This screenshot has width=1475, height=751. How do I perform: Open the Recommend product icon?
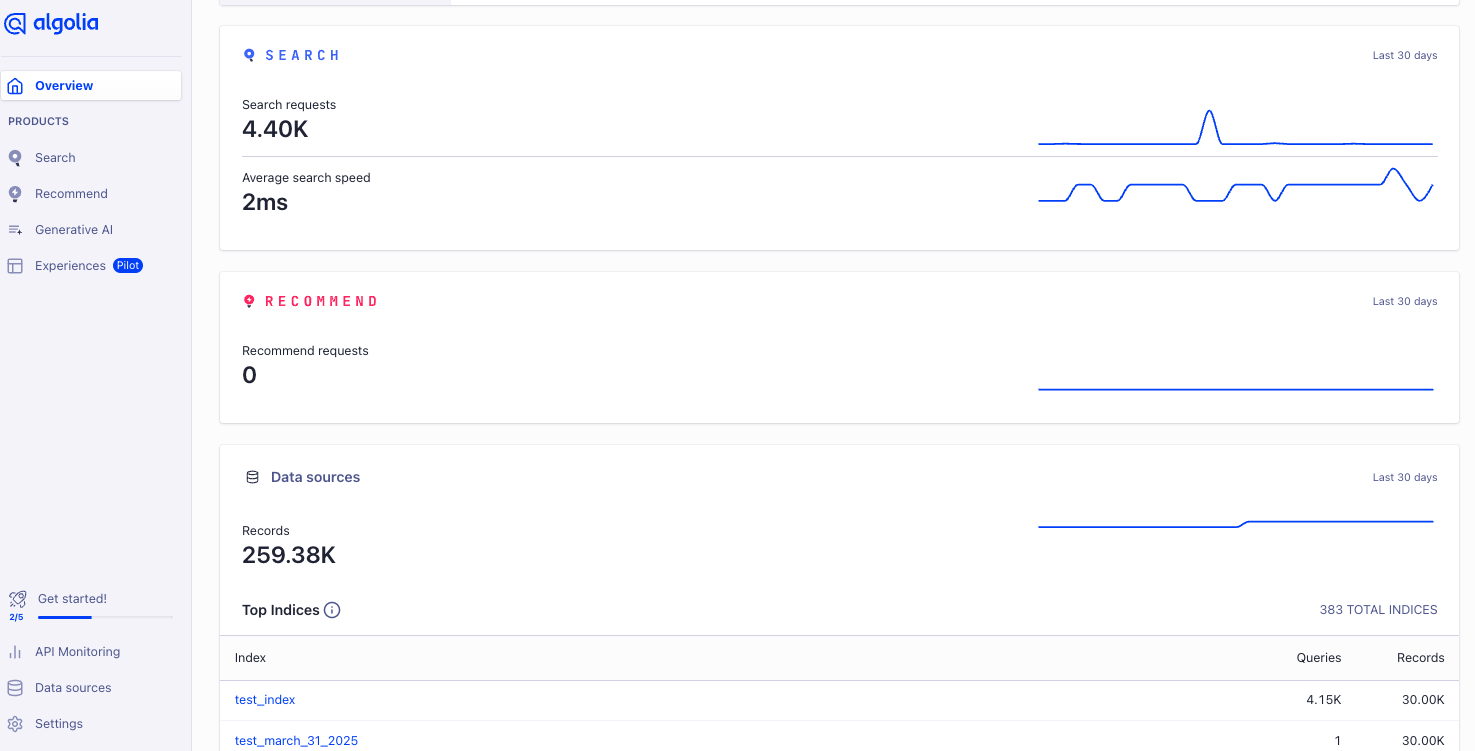tap(15, 194)
